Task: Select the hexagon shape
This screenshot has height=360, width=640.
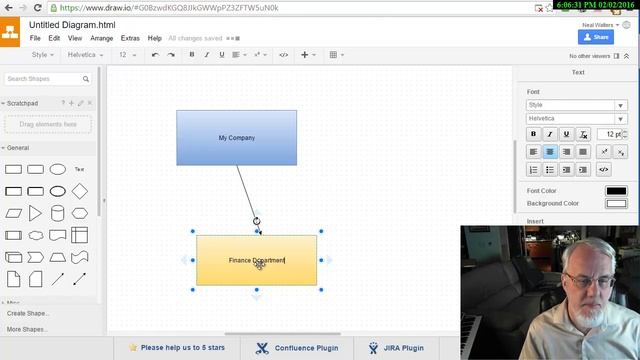Action: click(x=80, y=213)
